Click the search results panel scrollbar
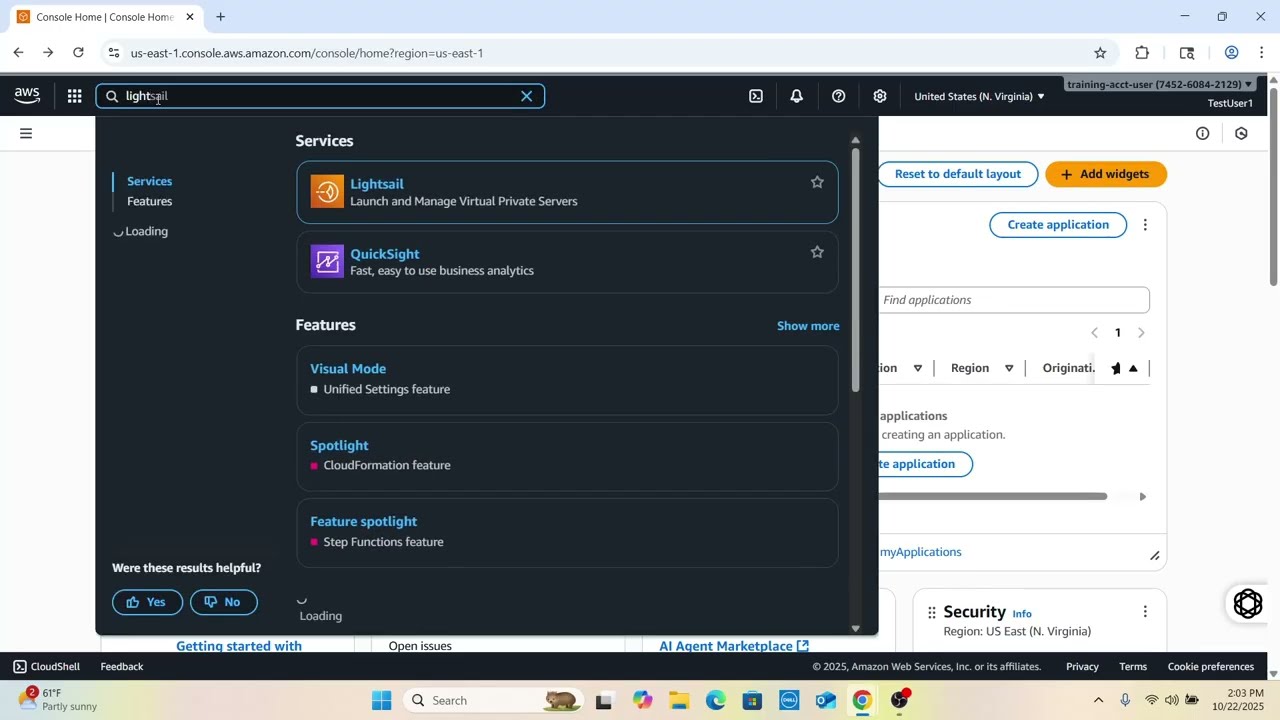Screen dimensions: 1280x720 [855, 270]
